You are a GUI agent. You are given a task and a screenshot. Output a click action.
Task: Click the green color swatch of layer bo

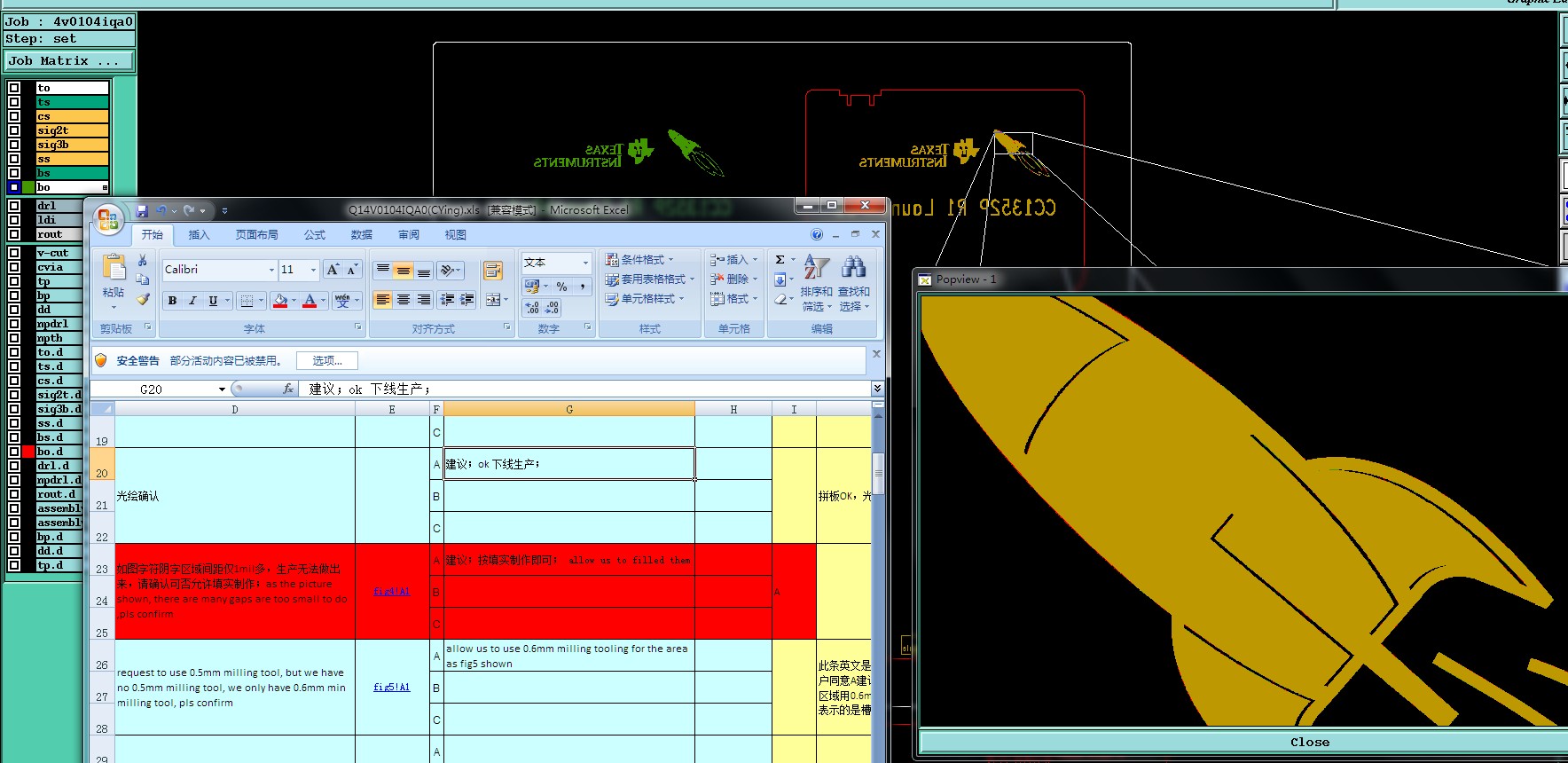(28, 187)
